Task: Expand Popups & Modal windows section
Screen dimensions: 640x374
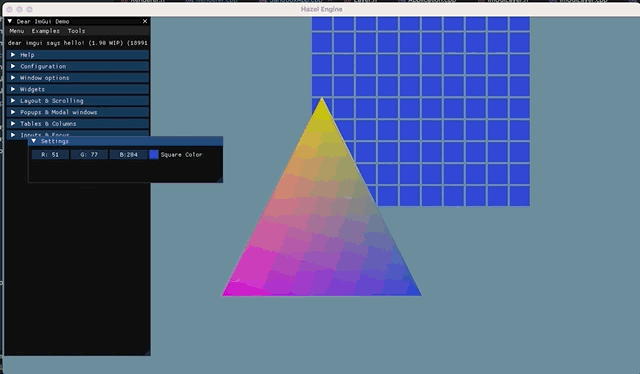Action: click(x=78, y=112)
